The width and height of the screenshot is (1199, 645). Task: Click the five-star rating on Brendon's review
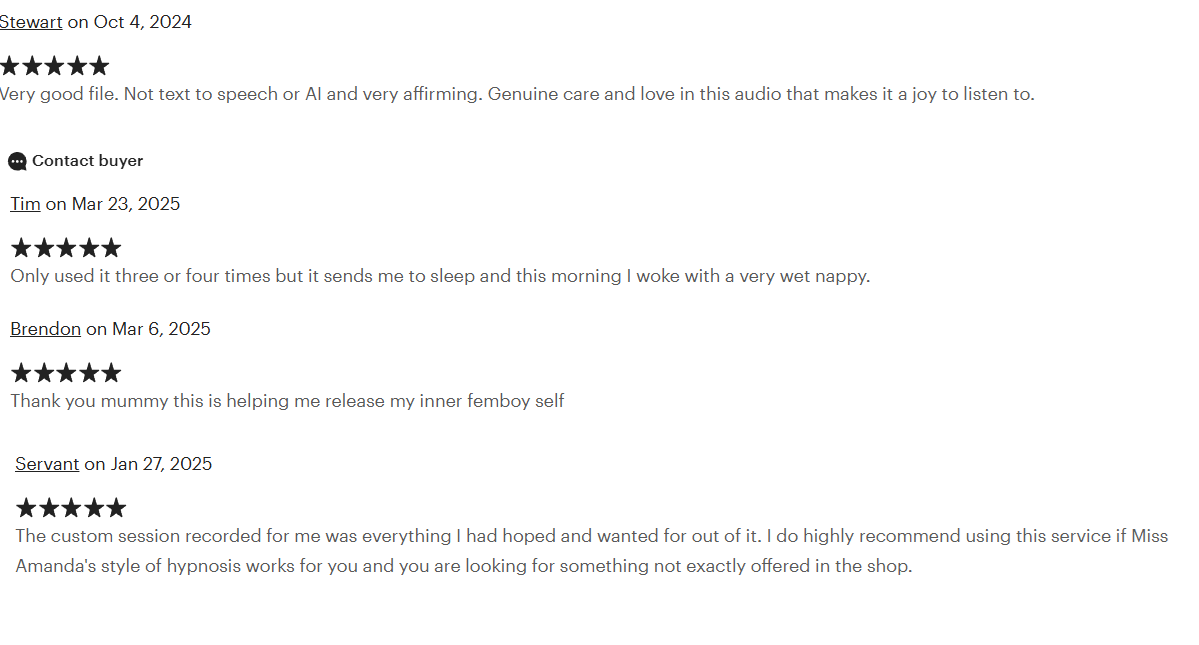click(66, 373)
